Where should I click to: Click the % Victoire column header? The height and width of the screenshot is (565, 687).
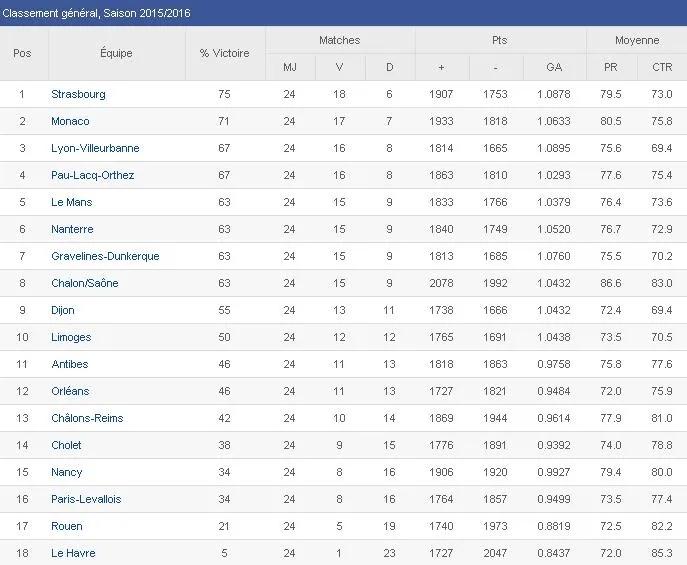point(224,53)
